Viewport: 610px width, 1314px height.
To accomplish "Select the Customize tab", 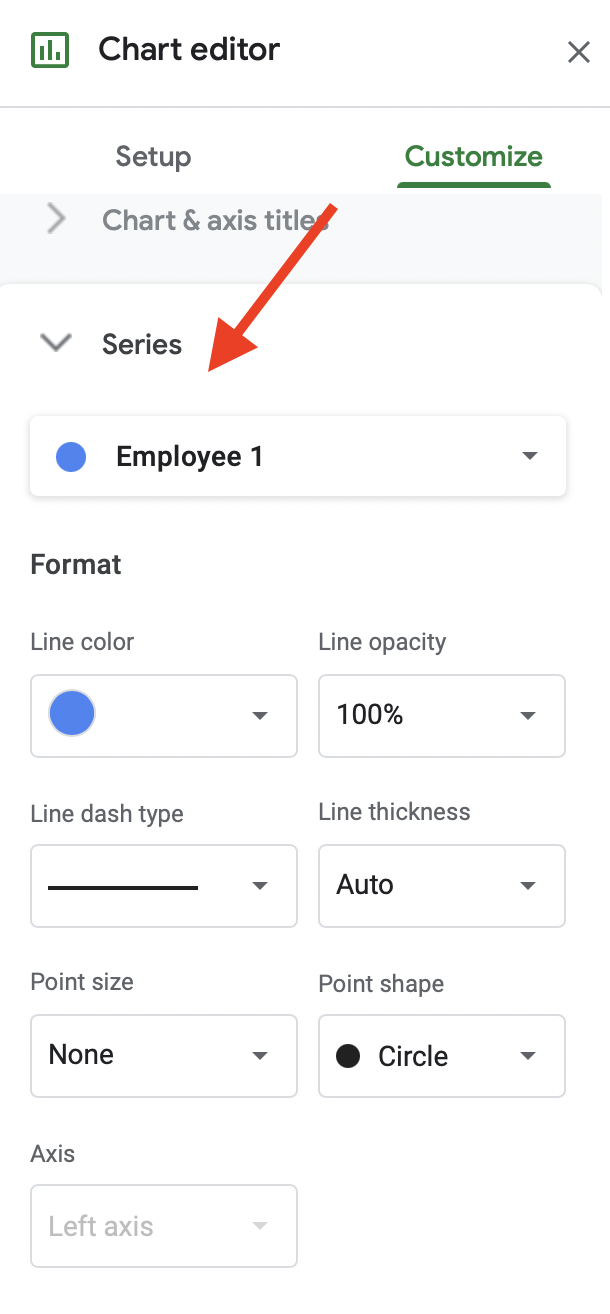I will [x=473, y=157].
